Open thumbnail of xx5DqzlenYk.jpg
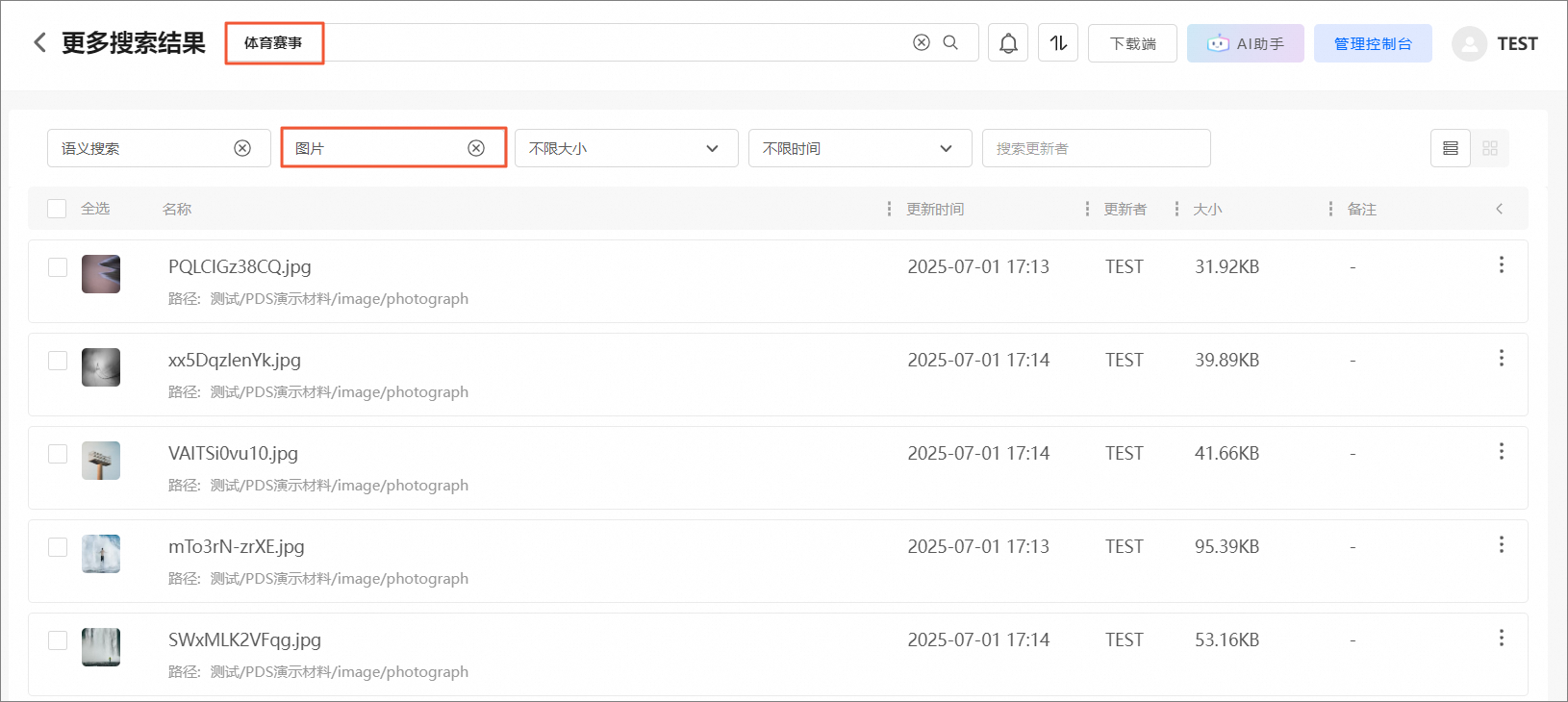 click(101, 367)
